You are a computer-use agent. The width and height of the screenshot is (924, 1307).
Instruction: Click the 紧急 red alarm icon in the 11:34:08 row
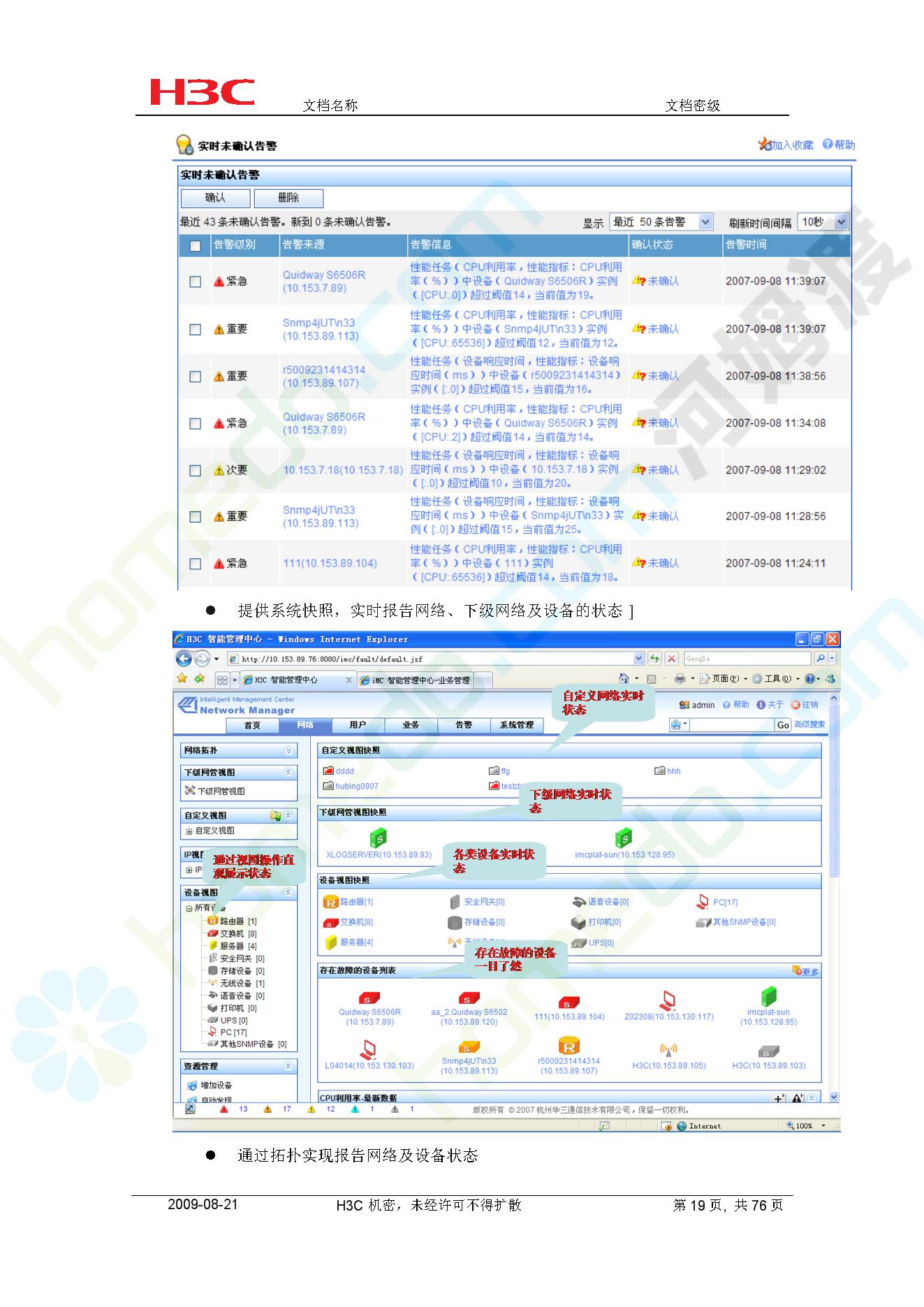point(219,423)
